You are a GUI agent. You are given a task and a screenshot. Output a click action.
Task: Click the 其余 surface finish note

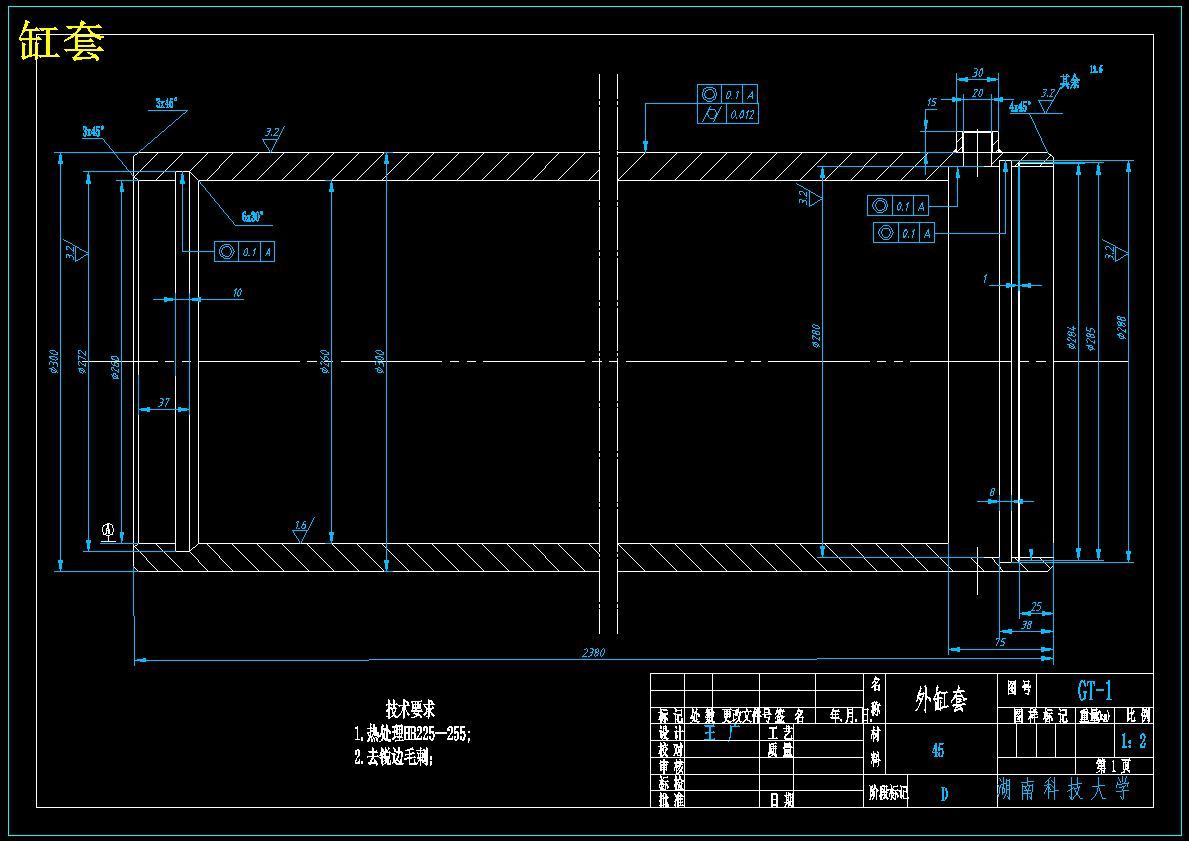click(1070, 81)
